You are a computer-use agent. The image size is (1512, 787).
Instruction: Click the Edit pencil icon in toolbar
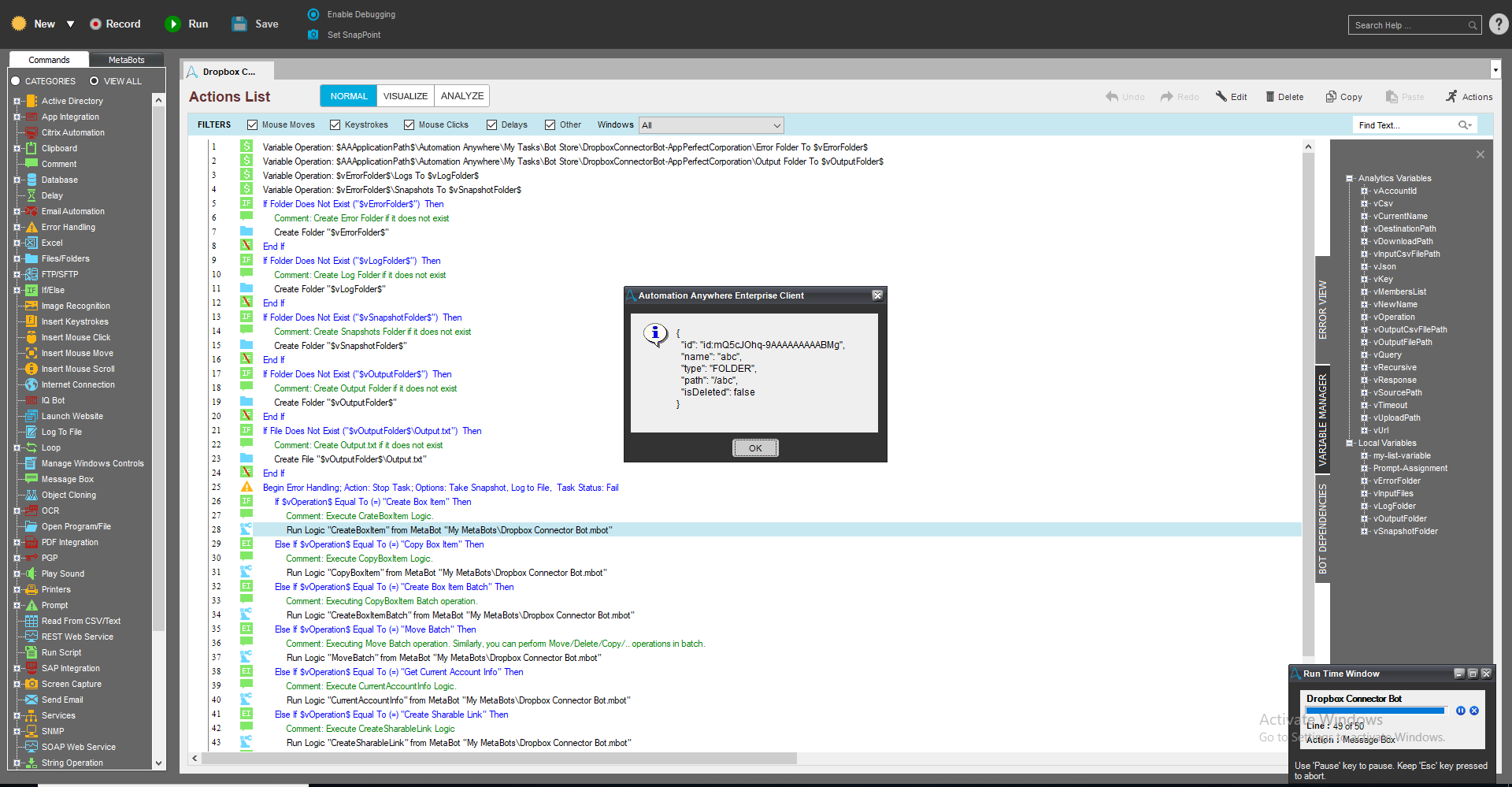1221,96
